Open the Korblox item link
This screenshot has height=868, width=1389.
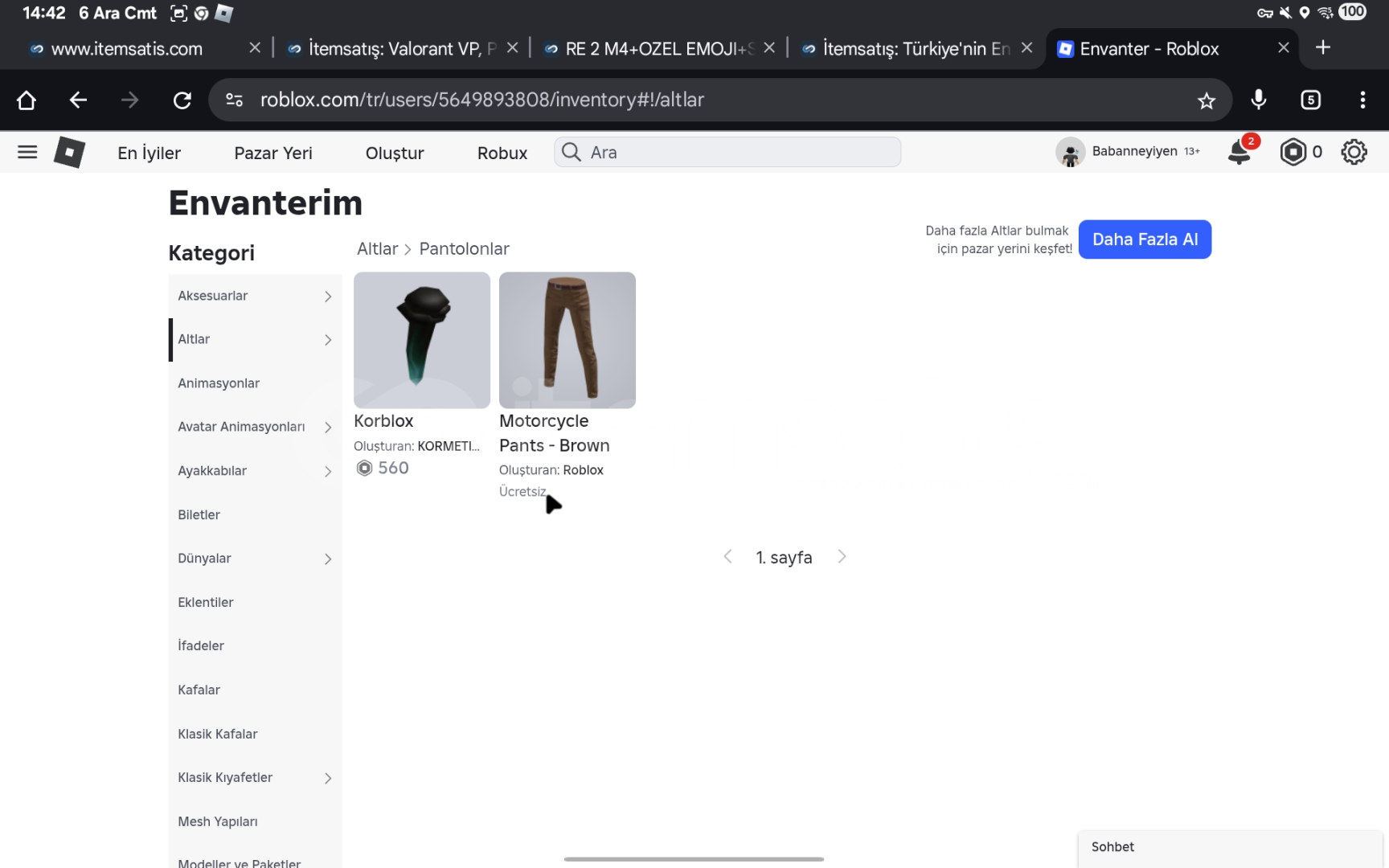click(x=383, y=421)
